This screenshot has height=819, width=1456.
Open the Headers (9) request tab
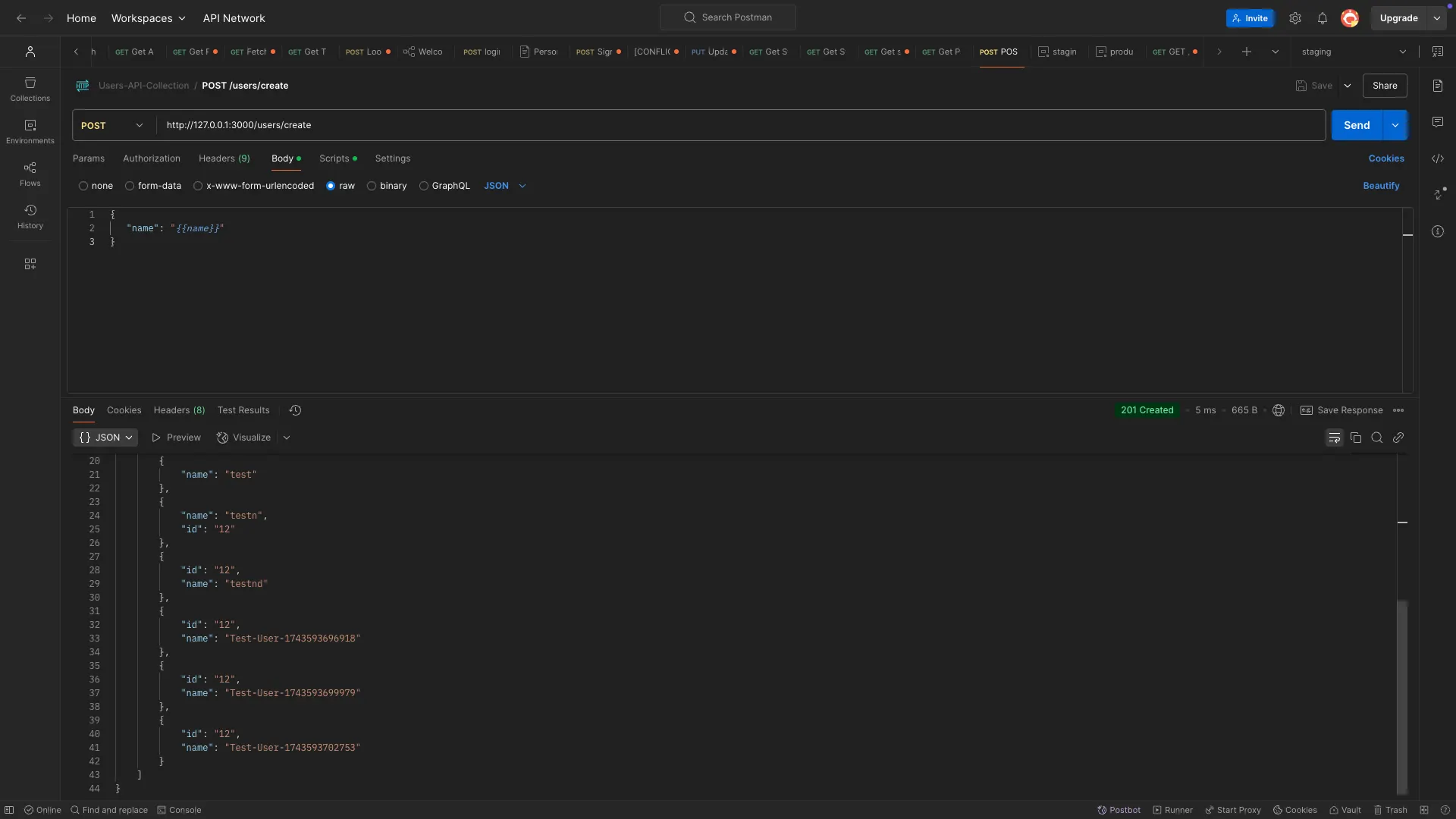pos(224,158)
